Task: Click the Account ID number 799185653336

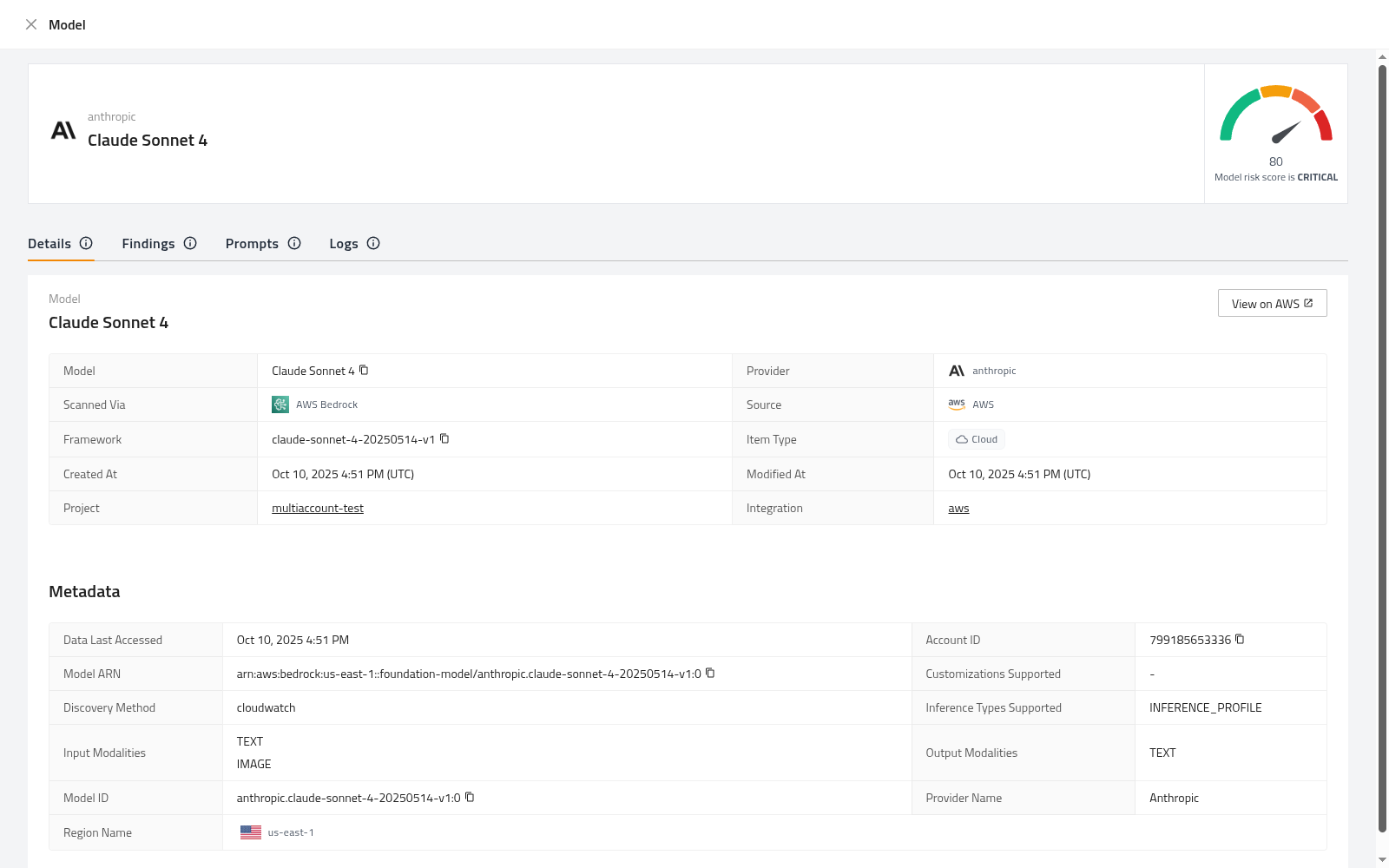Action: coord(1190,640)
